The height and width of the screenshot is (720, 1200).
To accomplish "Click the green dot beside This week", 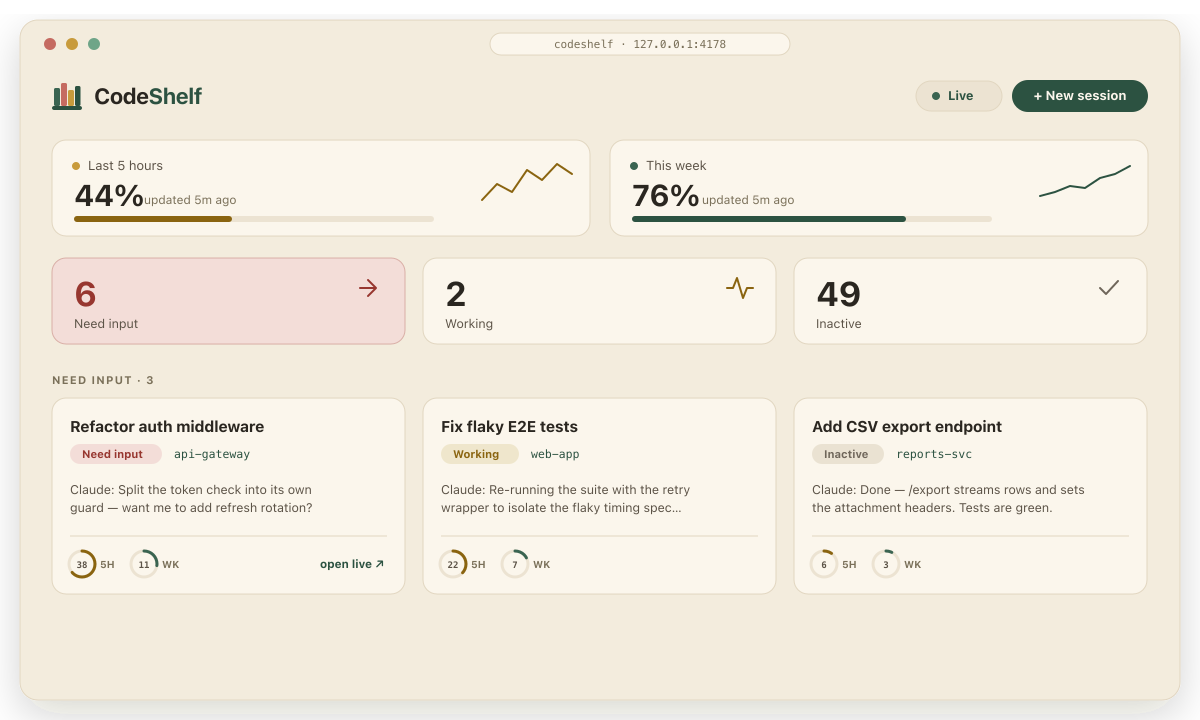I will [x=634, y=166].
